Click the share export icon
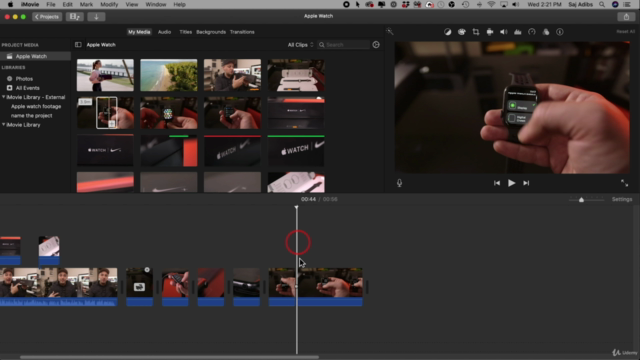This screenshot has height=360, width=640. [626, 17]
